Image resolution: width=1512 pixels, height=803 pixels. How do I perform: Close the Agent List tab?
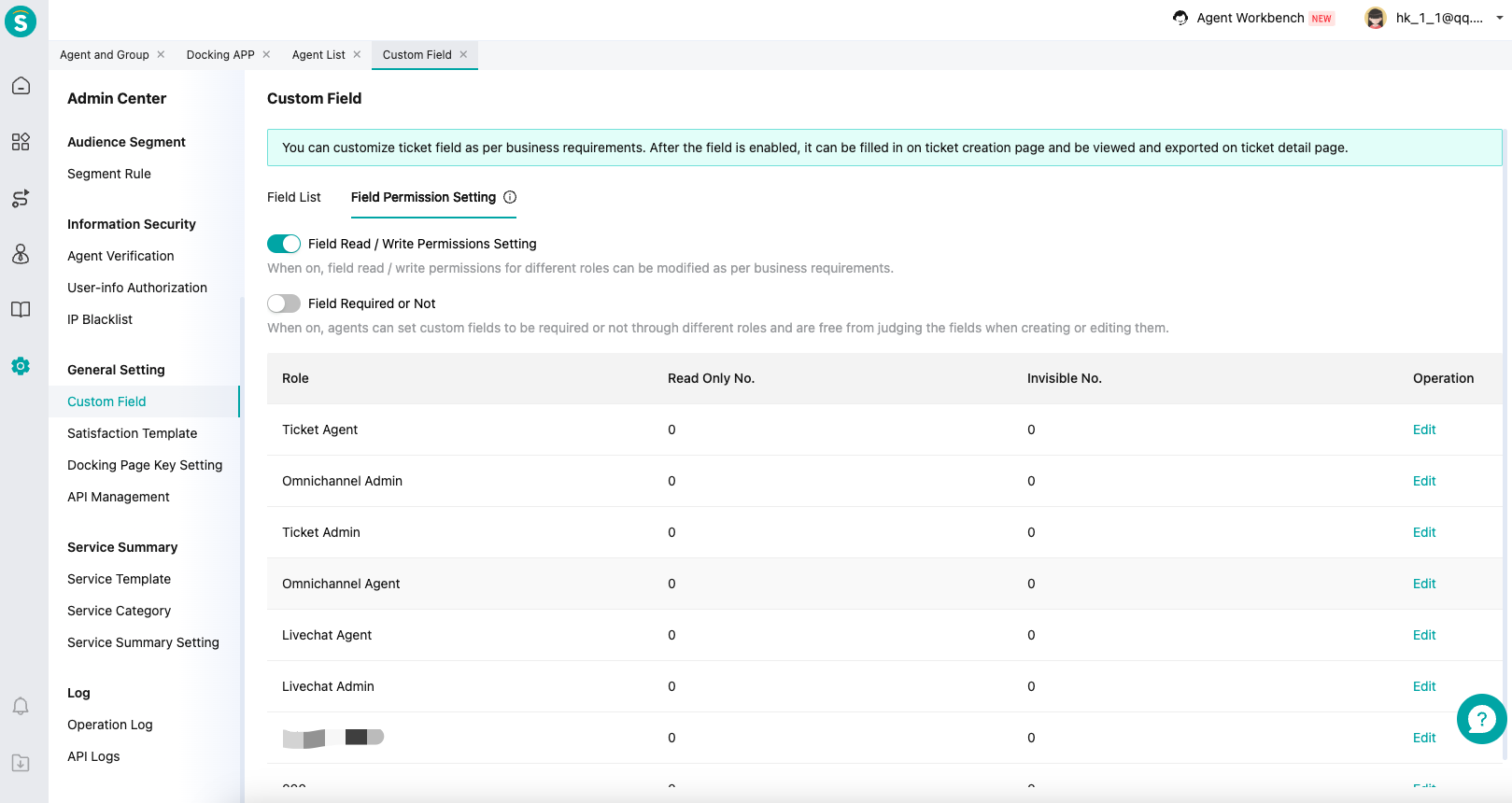click(x=357, y=54)
